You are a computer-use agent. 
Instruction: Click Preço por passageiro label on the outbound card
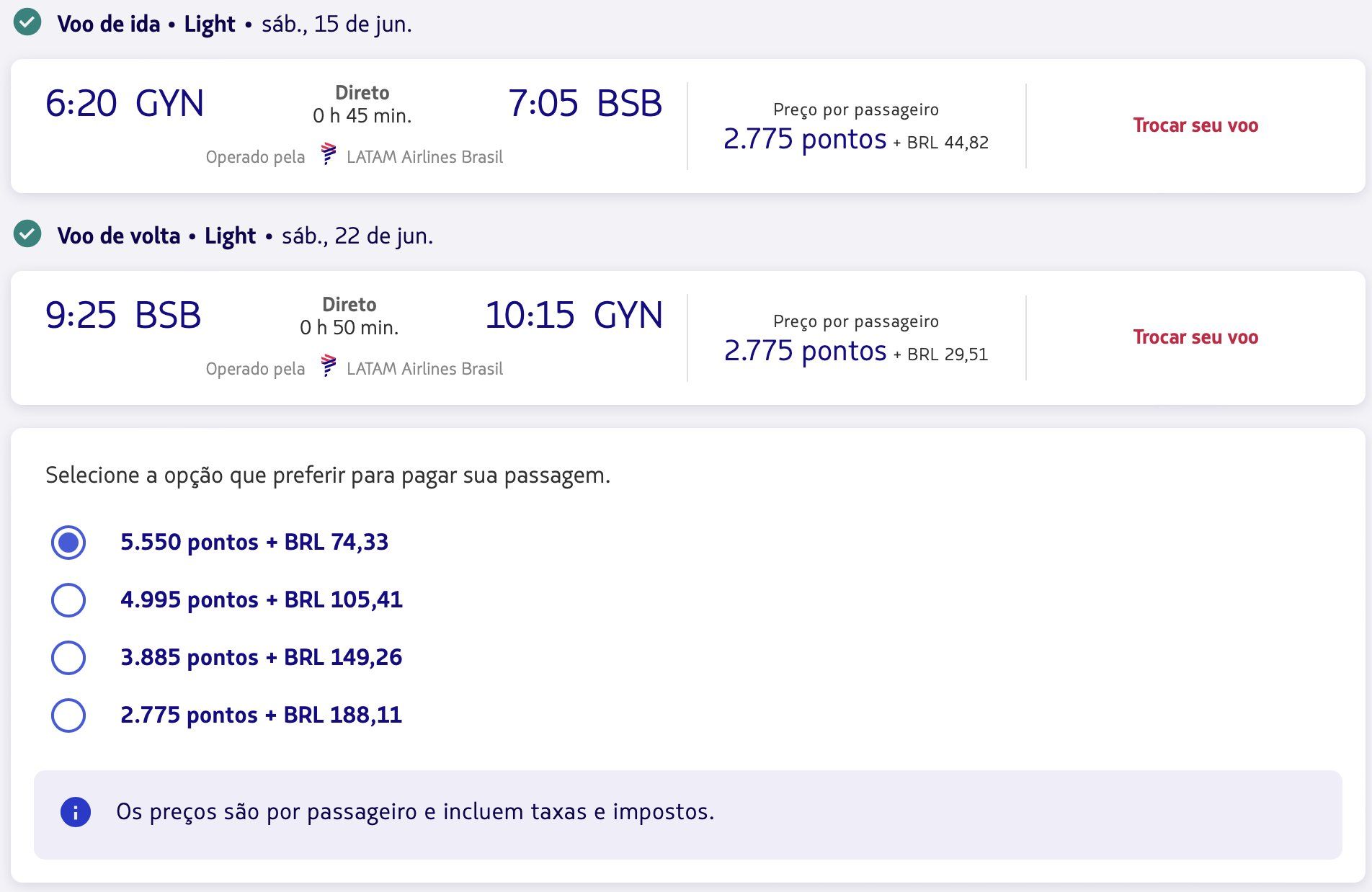point(856,110)
